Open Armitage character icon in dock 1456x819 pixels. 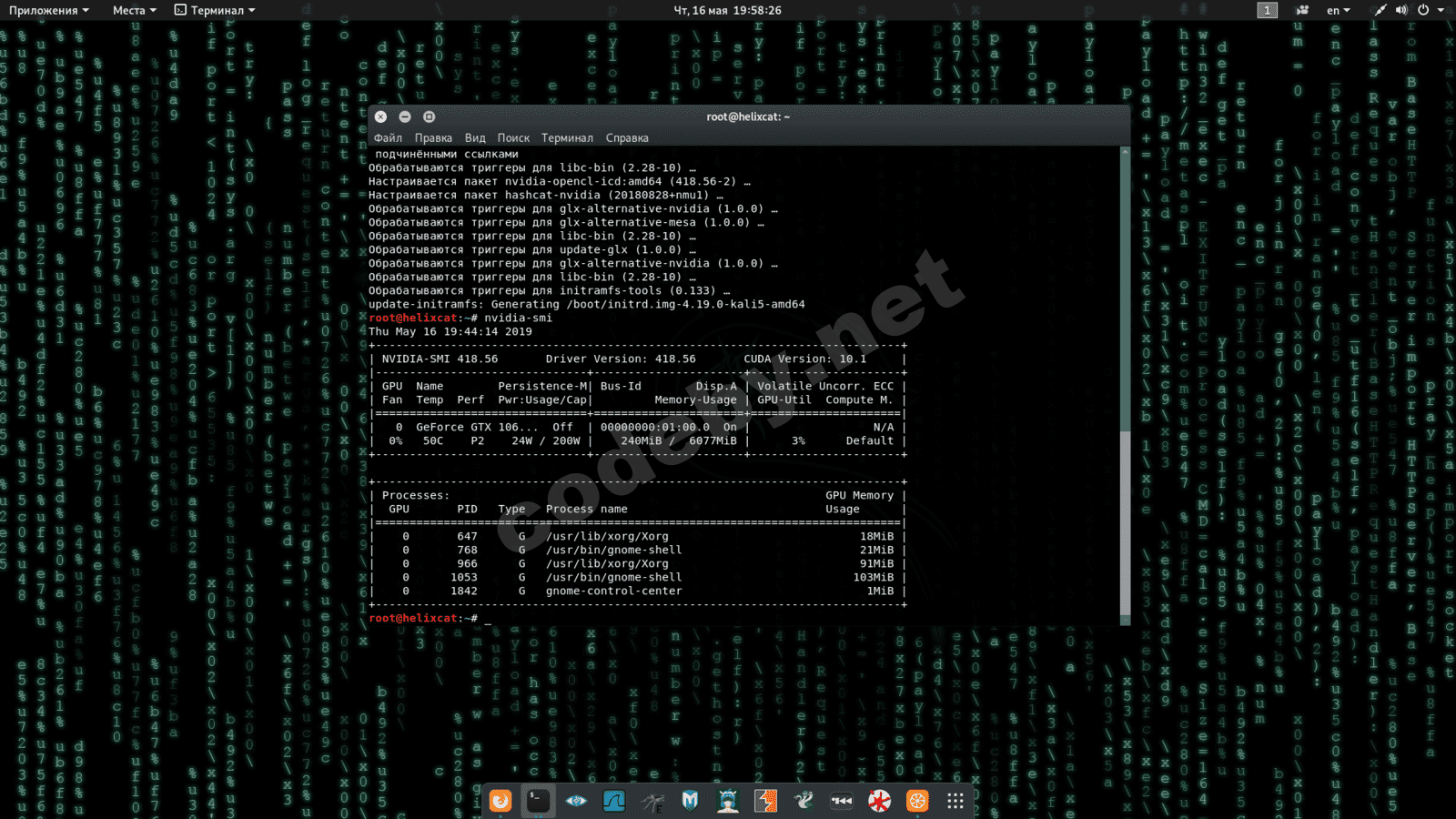(x=728, y=801)
